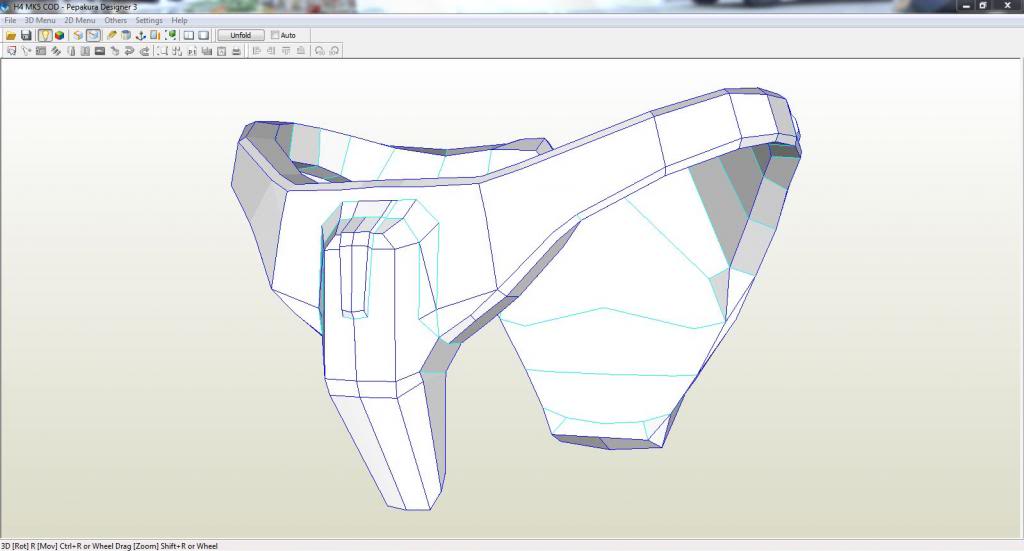
Task: Click the undo arrow icon
Action: point(129,51)
